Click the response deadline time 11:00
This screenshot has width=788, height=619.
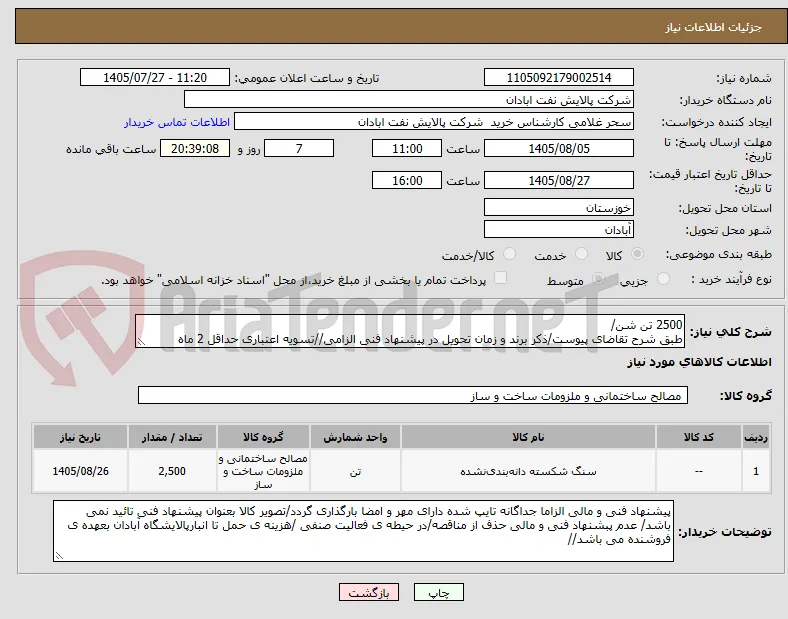(407, 149)
